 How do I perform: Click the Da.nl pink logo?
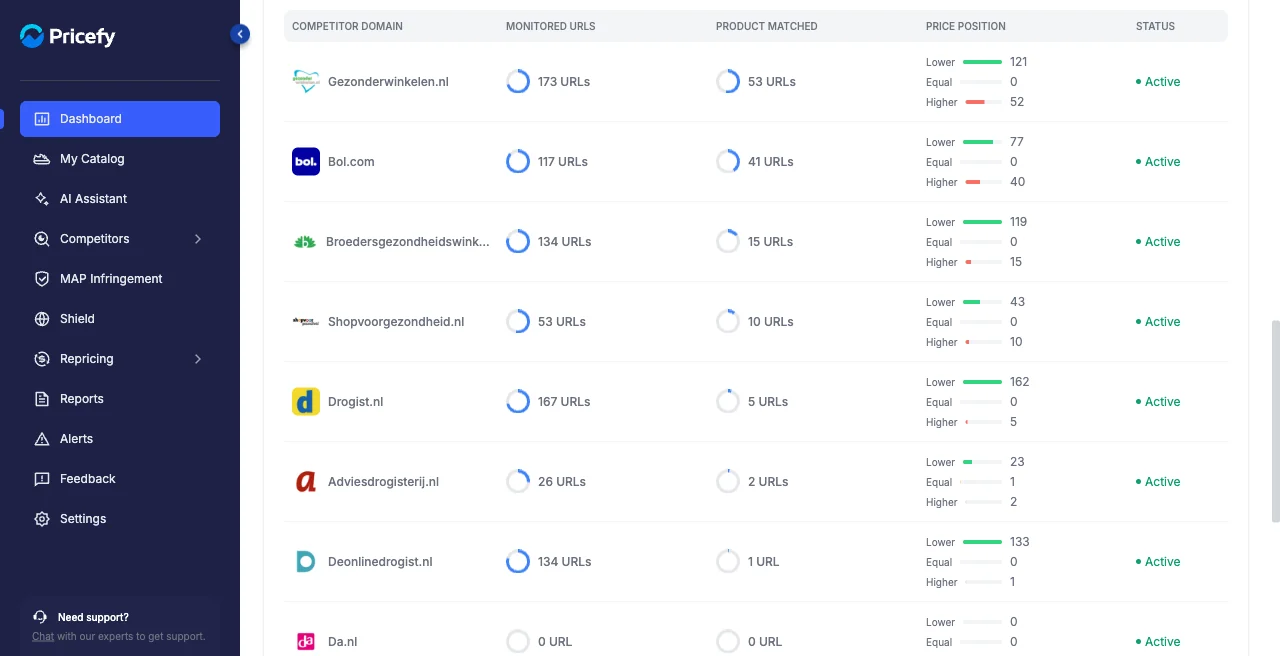pyautogui.click(x=306, y=642)
